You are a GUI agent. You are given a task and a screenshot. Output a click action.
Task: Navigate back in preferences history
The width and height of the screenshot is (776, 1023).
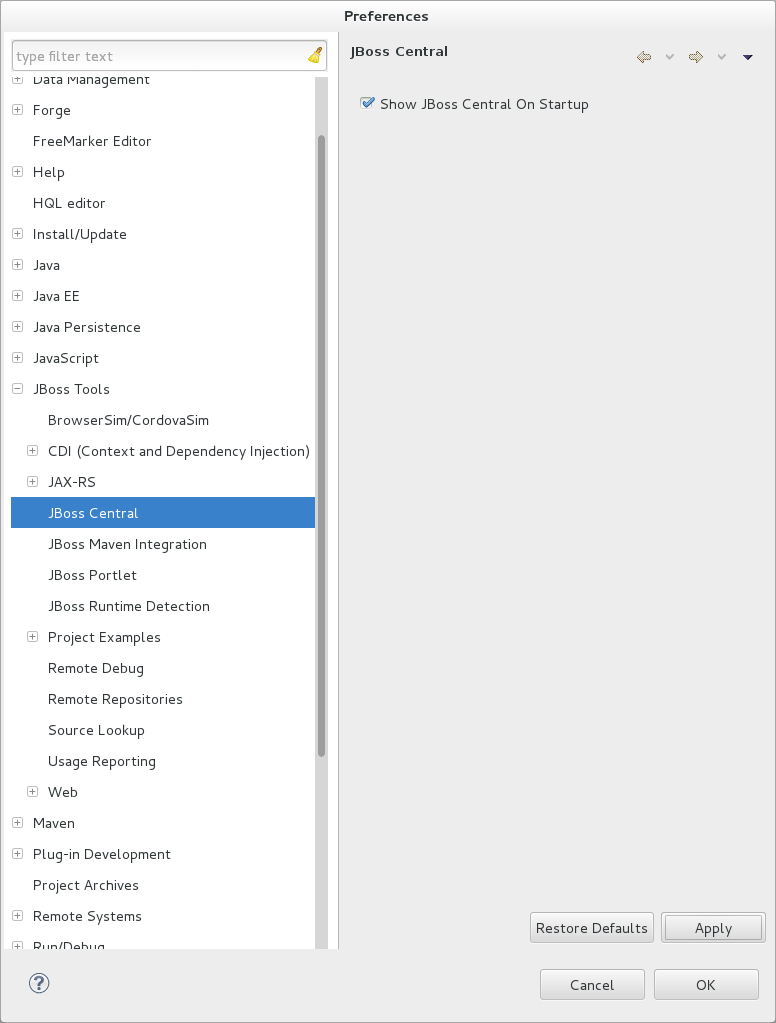643,57
